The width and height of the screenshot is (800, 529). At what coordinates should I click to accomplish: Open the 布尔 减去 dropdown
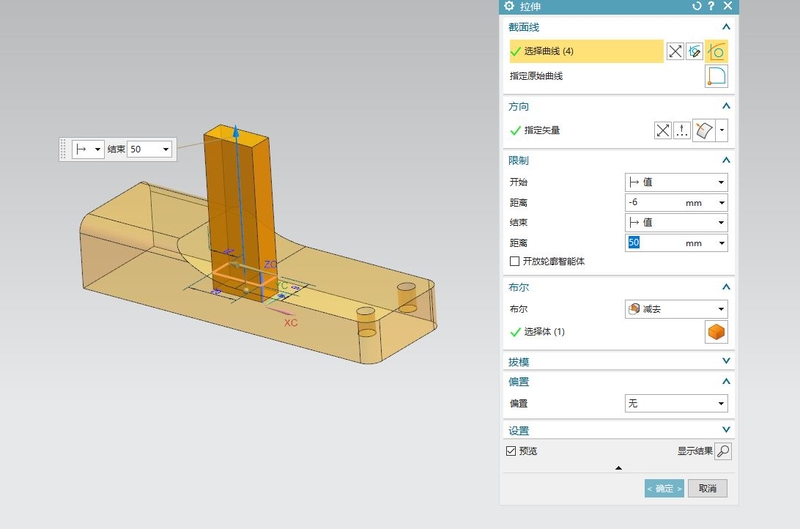tap(675, 309)
